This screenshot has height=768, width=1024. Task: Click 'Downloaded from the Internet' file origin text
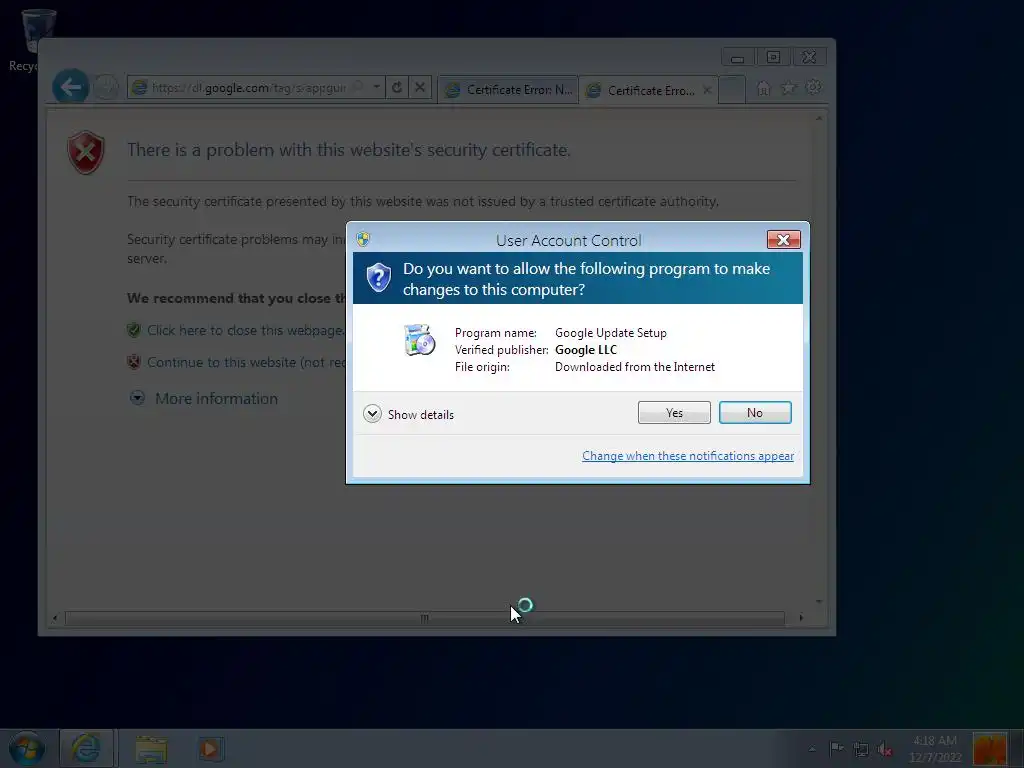635,367
